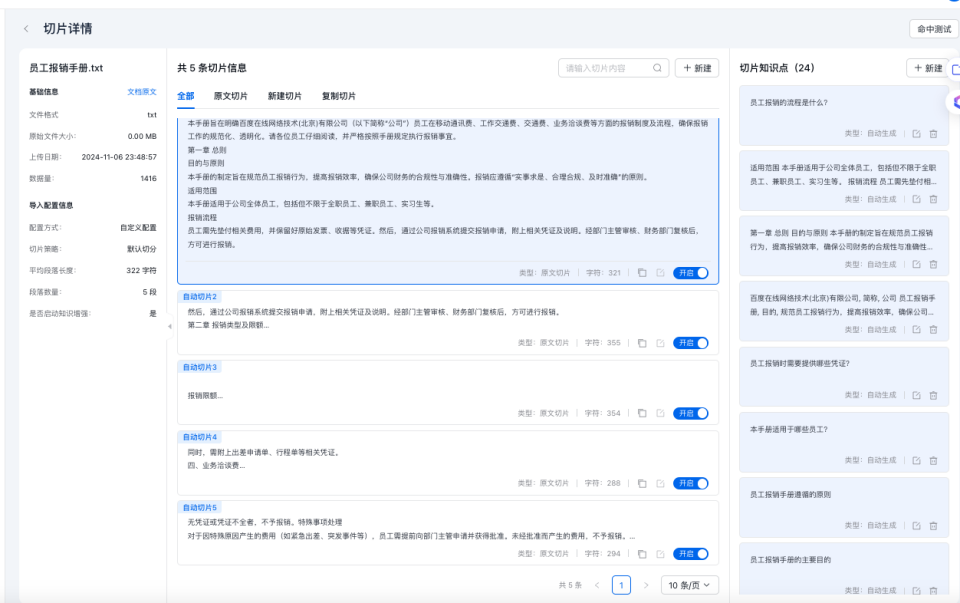The width and height of the screenshot is (960, 603).
Task: Go to previous page in pagination
Action: (x=597, y=585)
